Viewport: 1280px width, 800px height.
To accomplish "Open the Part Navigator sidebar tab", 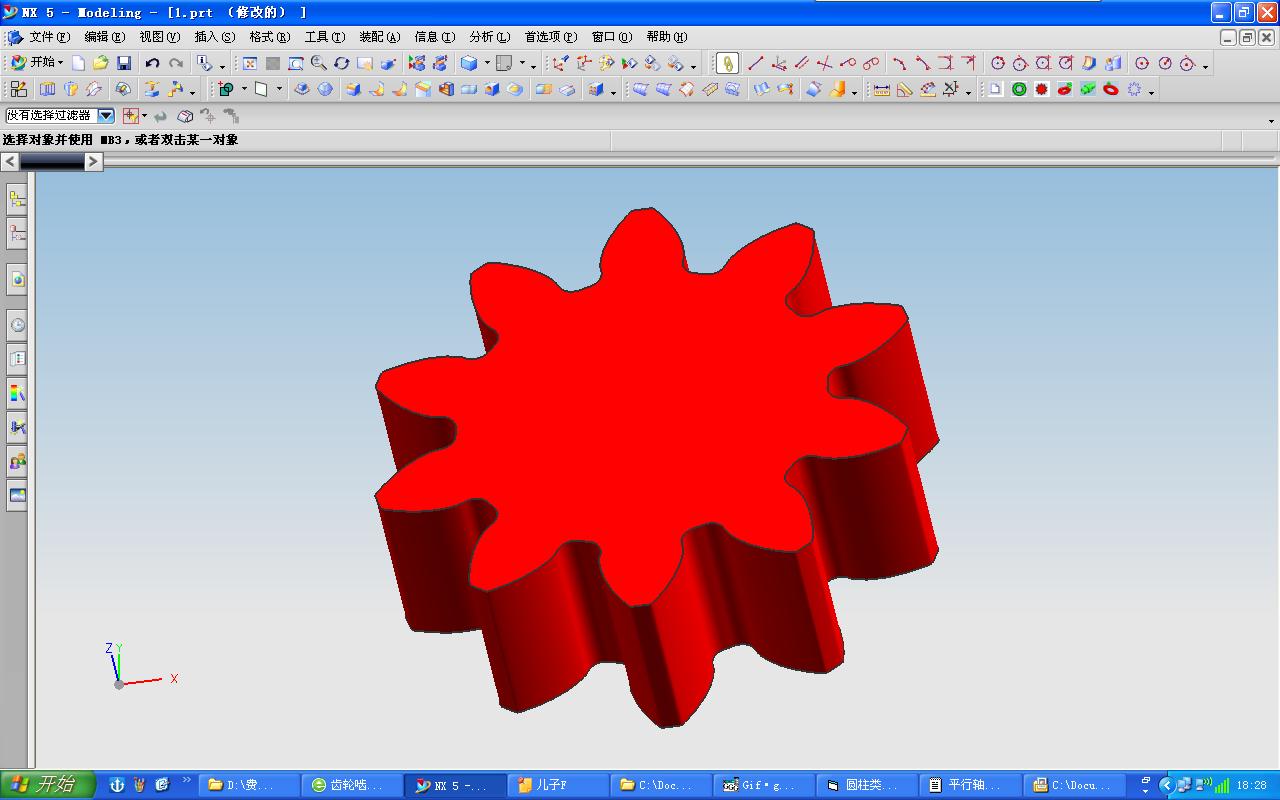I will pos(17,234).
